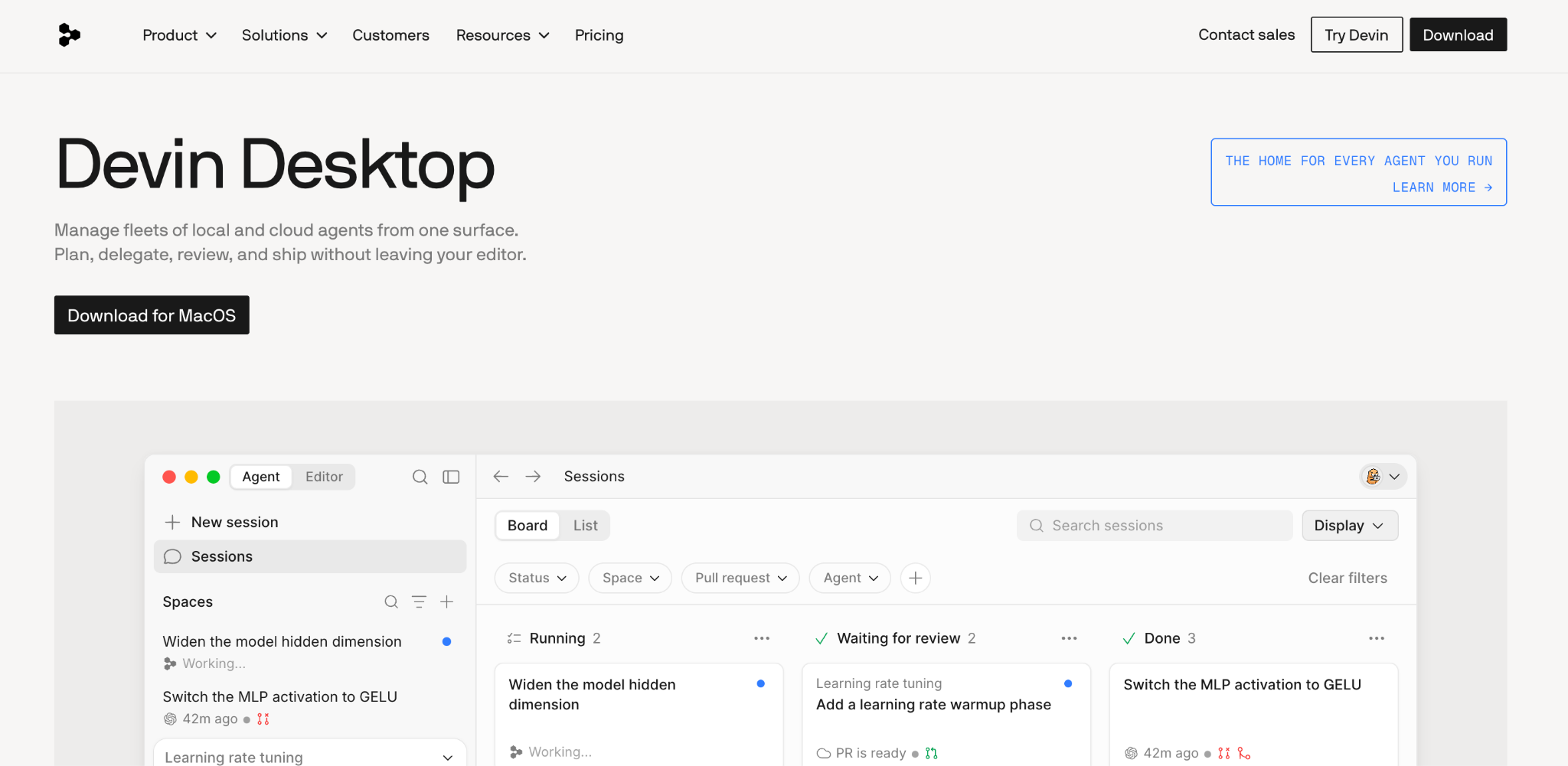The width and height of the screenshot is (1568, 766).
Task: Click the red pull request icon in sidebar
Action: point(263,719)
